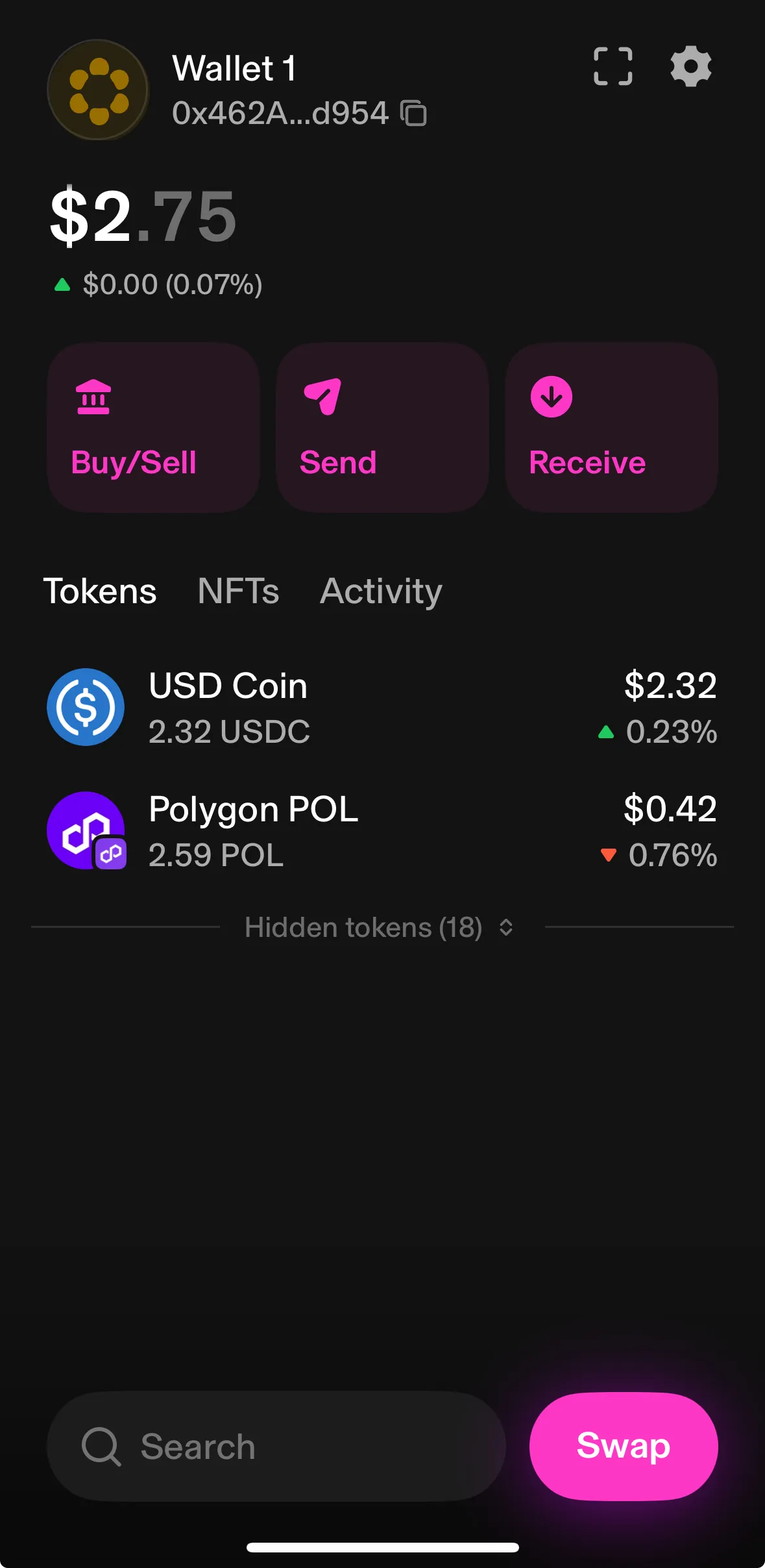The width and height of the screenshot is (765, 1568).
Task: Open the Wallet 1 account switcher
Action: click(x=234, y=69)
